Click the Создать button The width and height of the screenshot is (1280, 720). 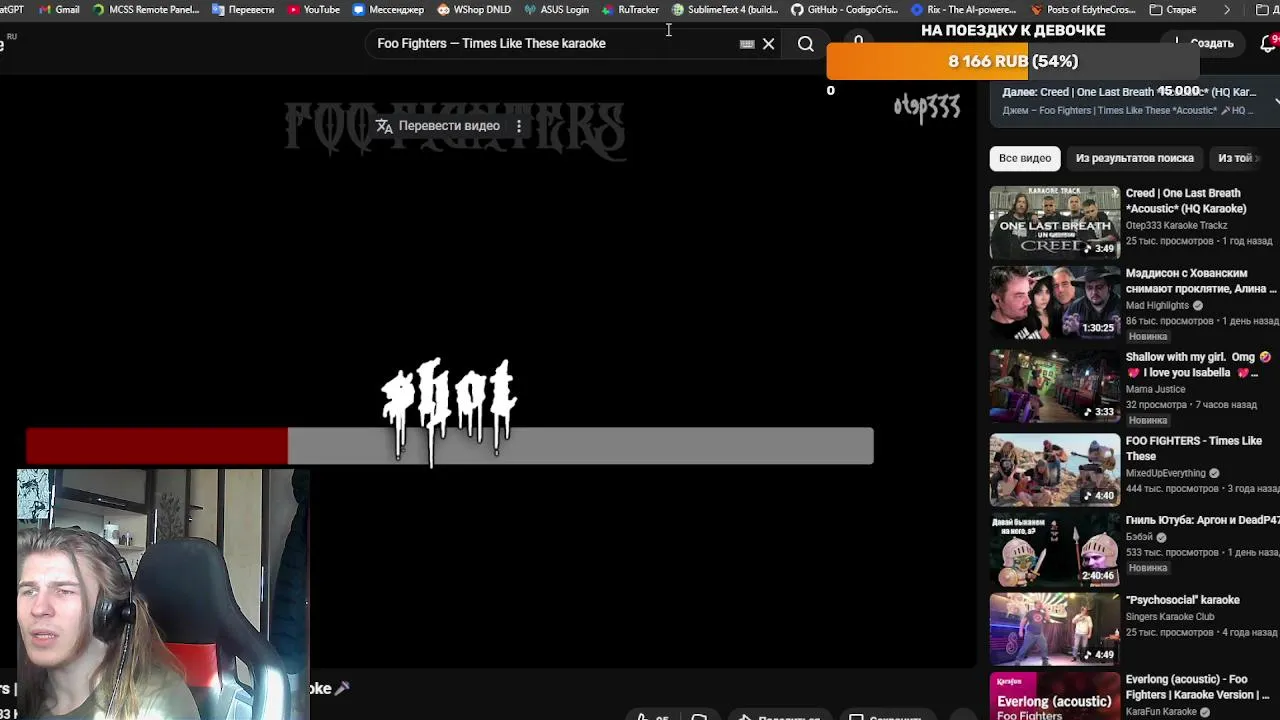tap(1204, 43)
